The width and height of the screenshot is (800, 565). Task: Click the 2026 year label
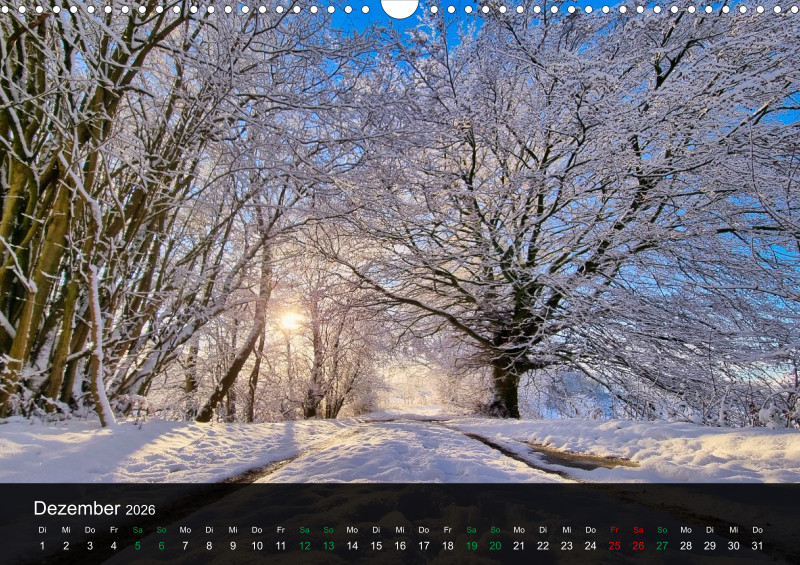click(141, 510)
